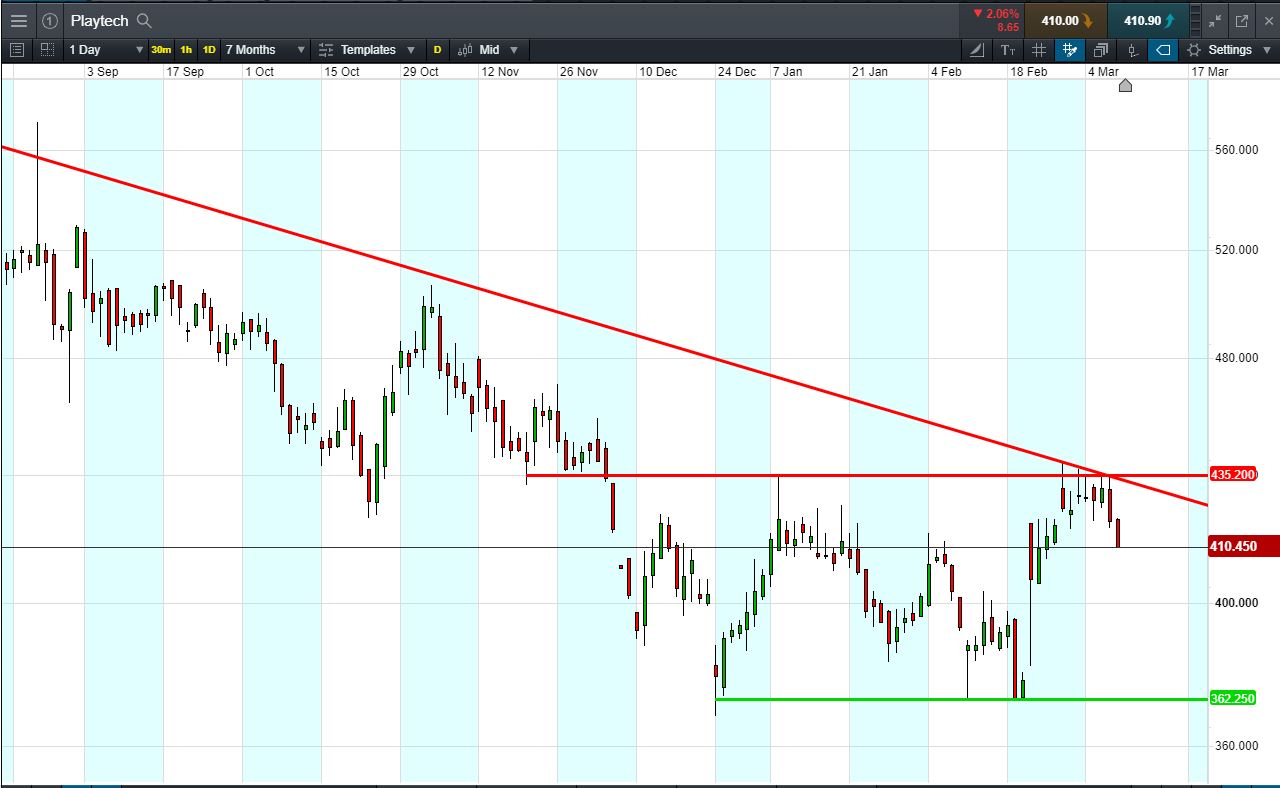Click the 4 Mar date label
Screen dimensions: 1280x788
coord(1103,72)
